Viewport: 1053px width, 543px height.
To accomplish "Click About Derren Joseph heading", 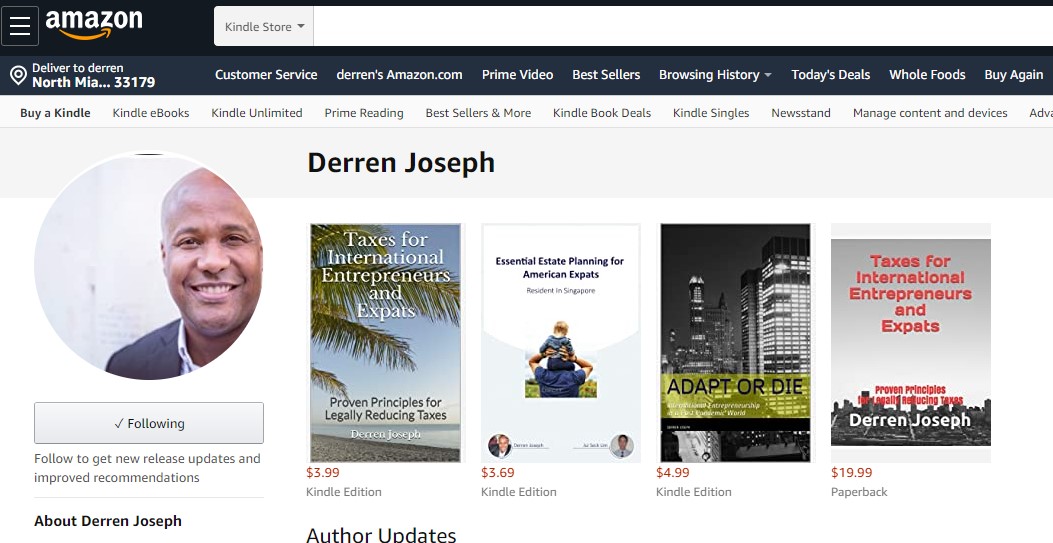I will click(x=108, y=521).
